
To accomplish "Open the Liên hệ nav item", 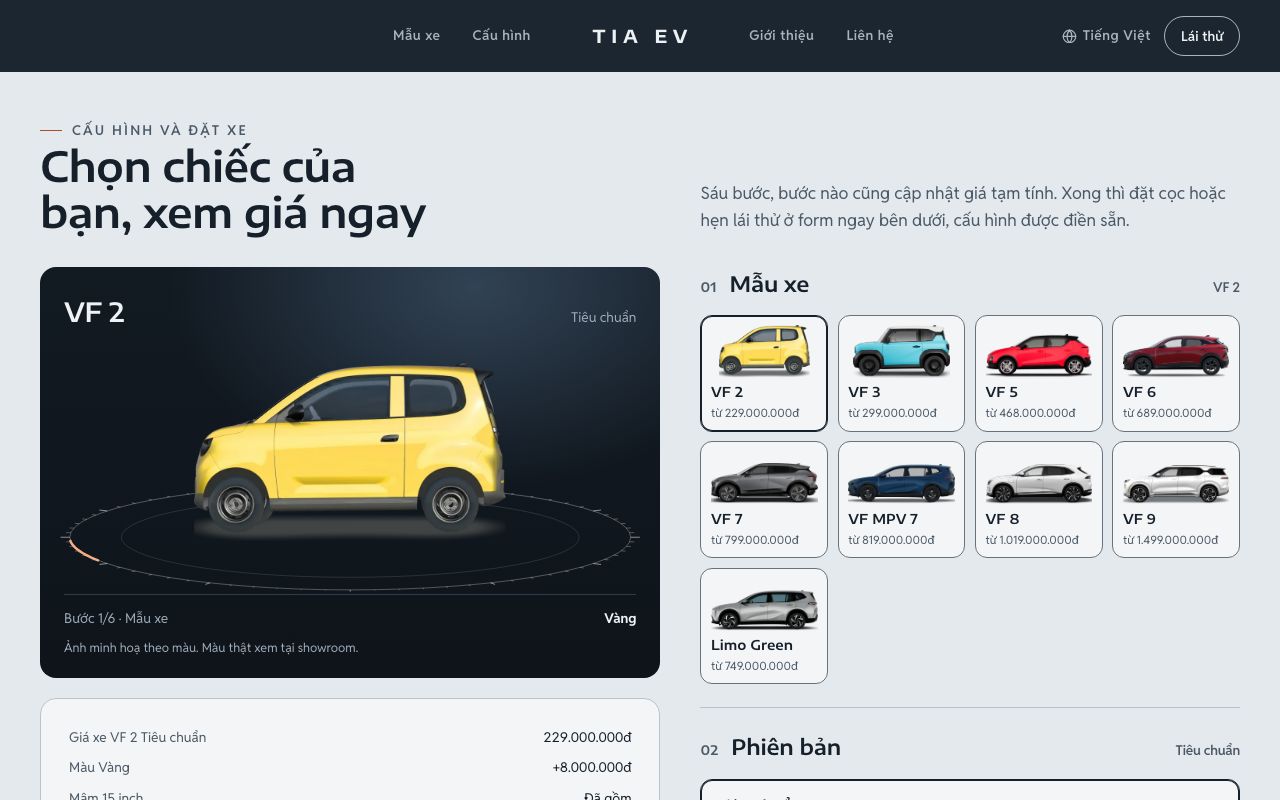I will click(x=870, y=35).
